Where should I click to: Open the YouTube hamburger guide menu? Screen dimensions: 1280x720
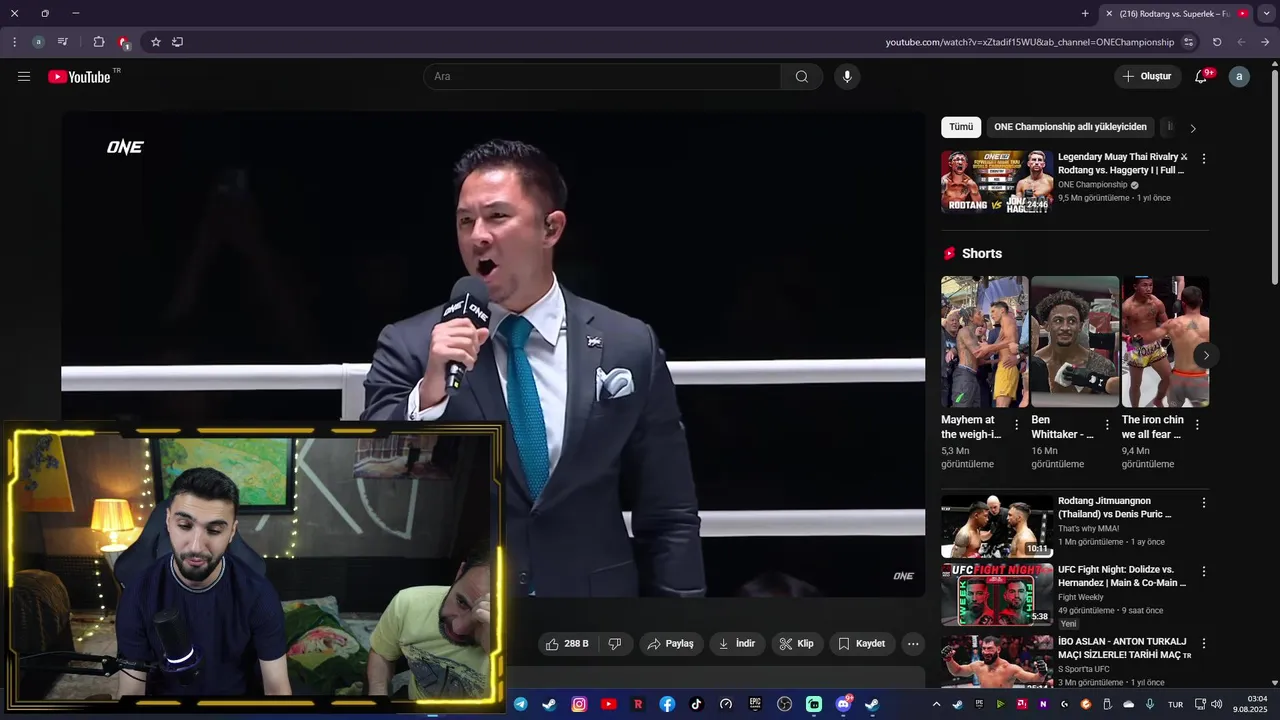(24, 76)
